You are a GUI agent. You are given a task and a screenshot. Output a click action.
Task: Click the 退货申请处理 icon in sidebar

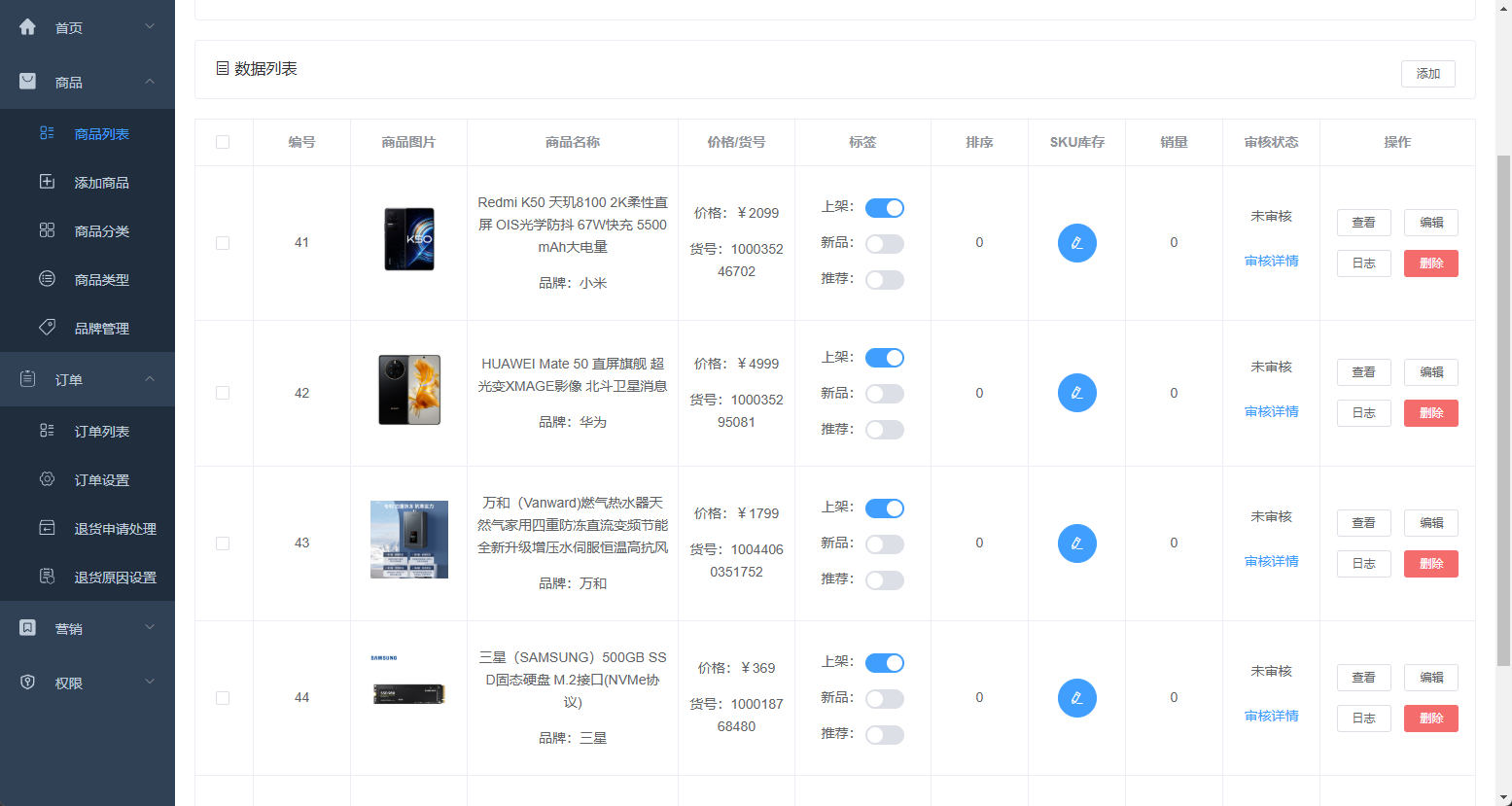coord(47,528)
